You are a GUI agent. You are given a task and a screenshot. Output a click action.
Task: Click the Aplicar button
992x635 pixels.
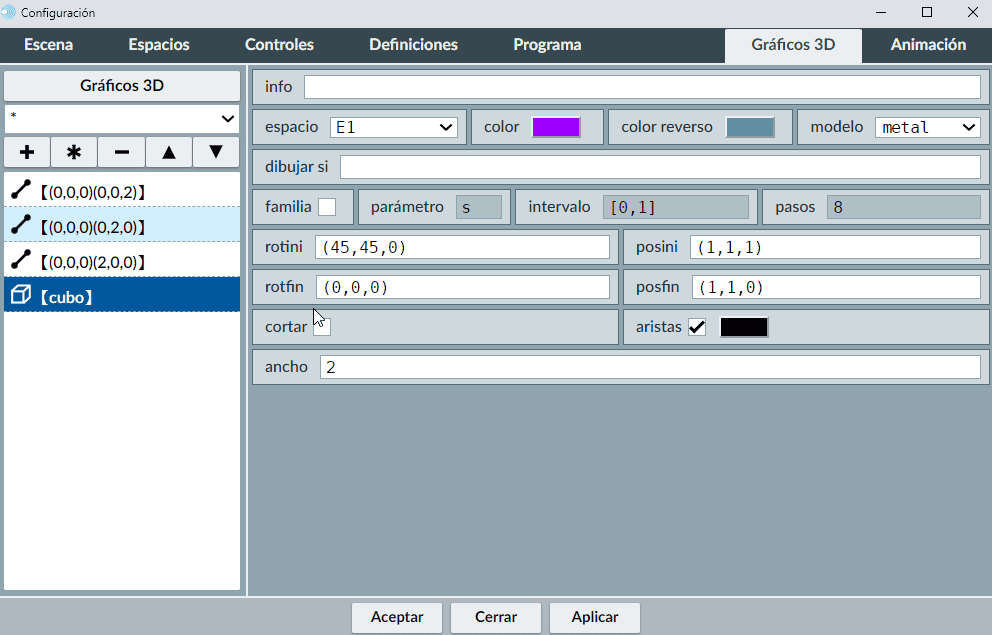595,617
